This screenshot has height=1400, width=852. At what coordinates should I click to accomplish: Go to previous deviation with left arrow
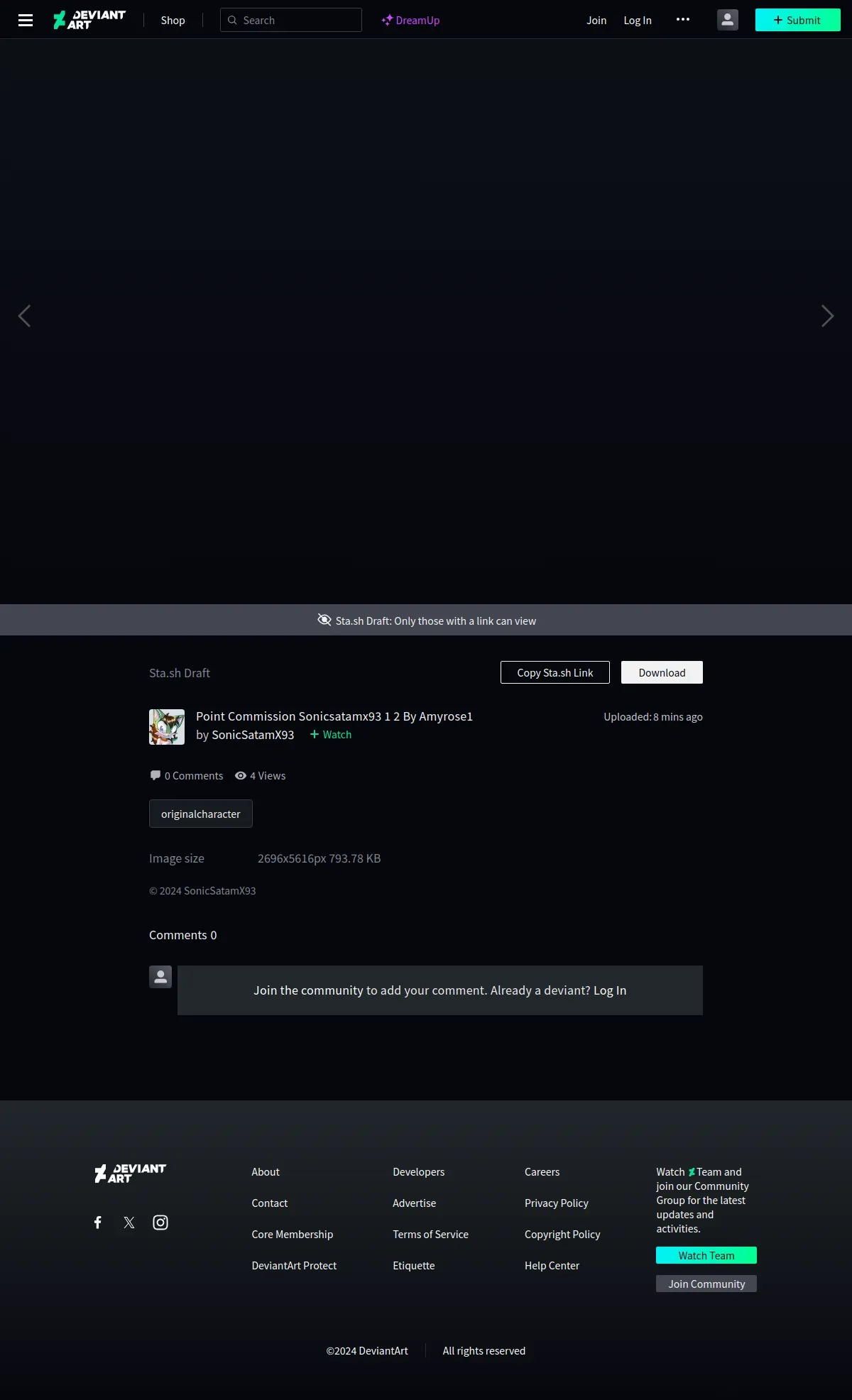pos(24,316)
